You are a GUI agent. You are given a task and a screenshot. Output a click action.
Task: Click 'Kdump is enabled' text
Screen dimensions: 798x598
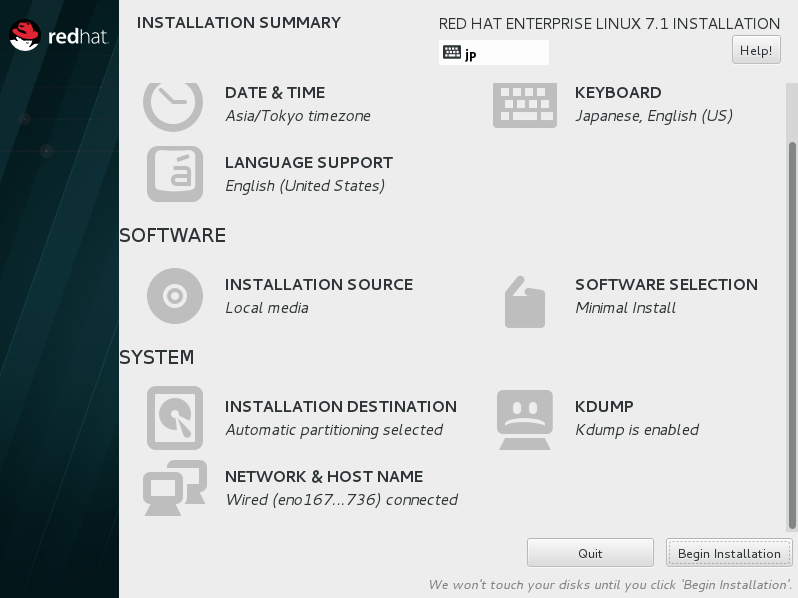tap(637, 430)
